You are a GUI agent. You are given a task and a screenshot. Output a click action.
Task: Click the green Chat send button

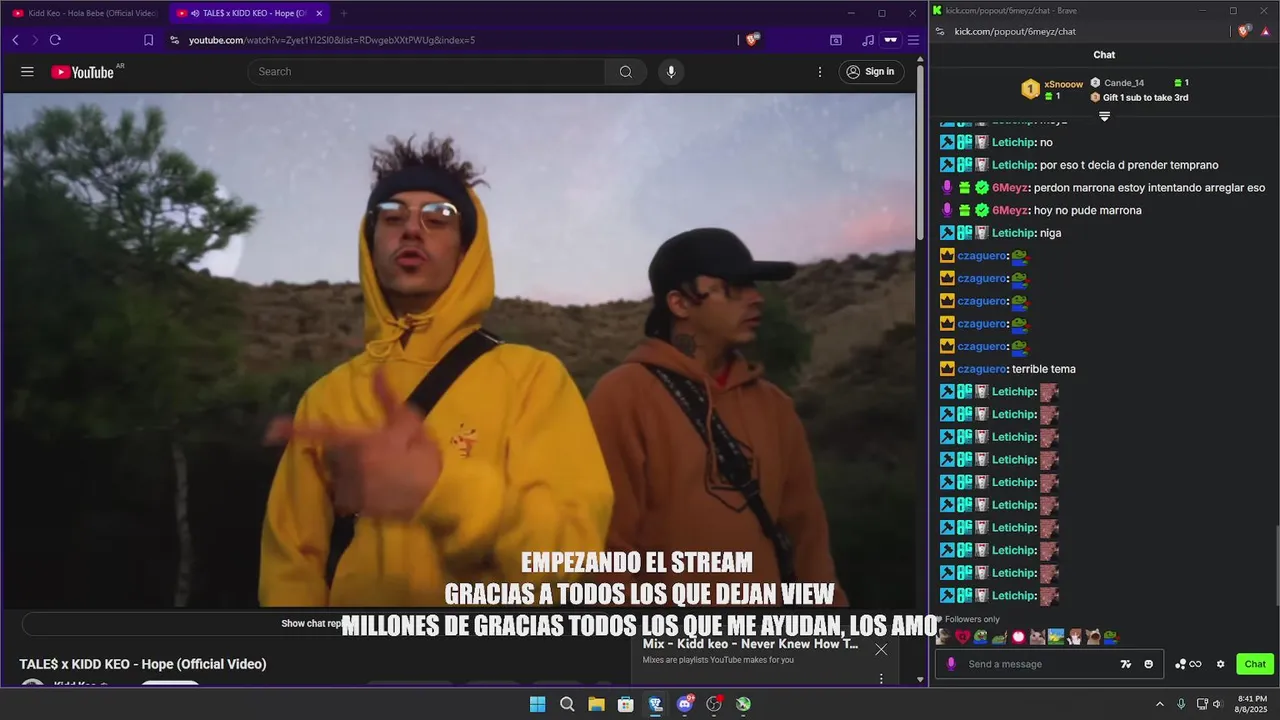(1255, 664)
